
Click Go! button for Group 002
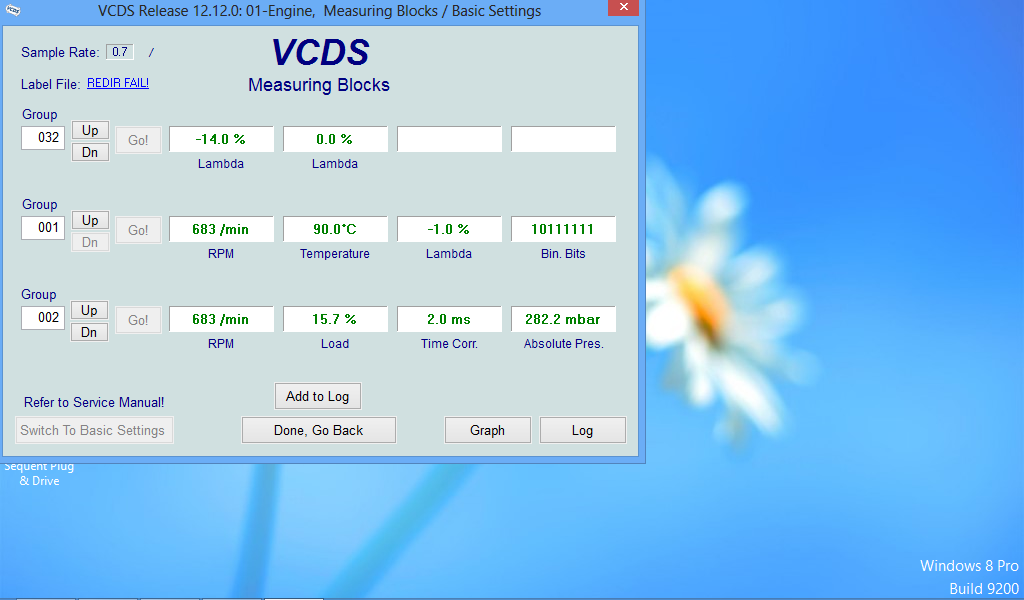coord(138,321)
